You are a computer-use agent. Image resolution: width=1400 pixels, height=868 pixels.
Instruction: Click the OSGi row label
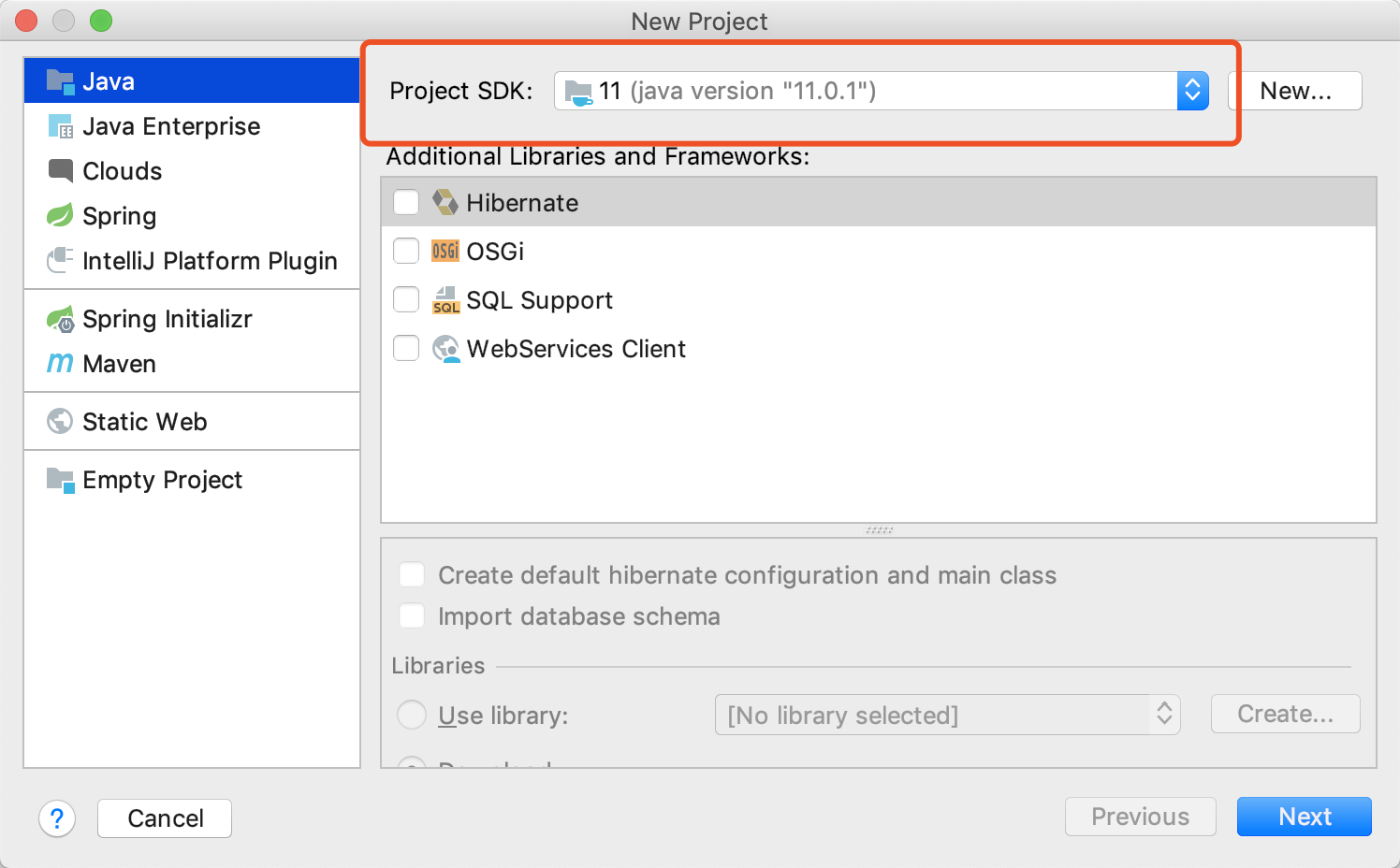[495, 252]
